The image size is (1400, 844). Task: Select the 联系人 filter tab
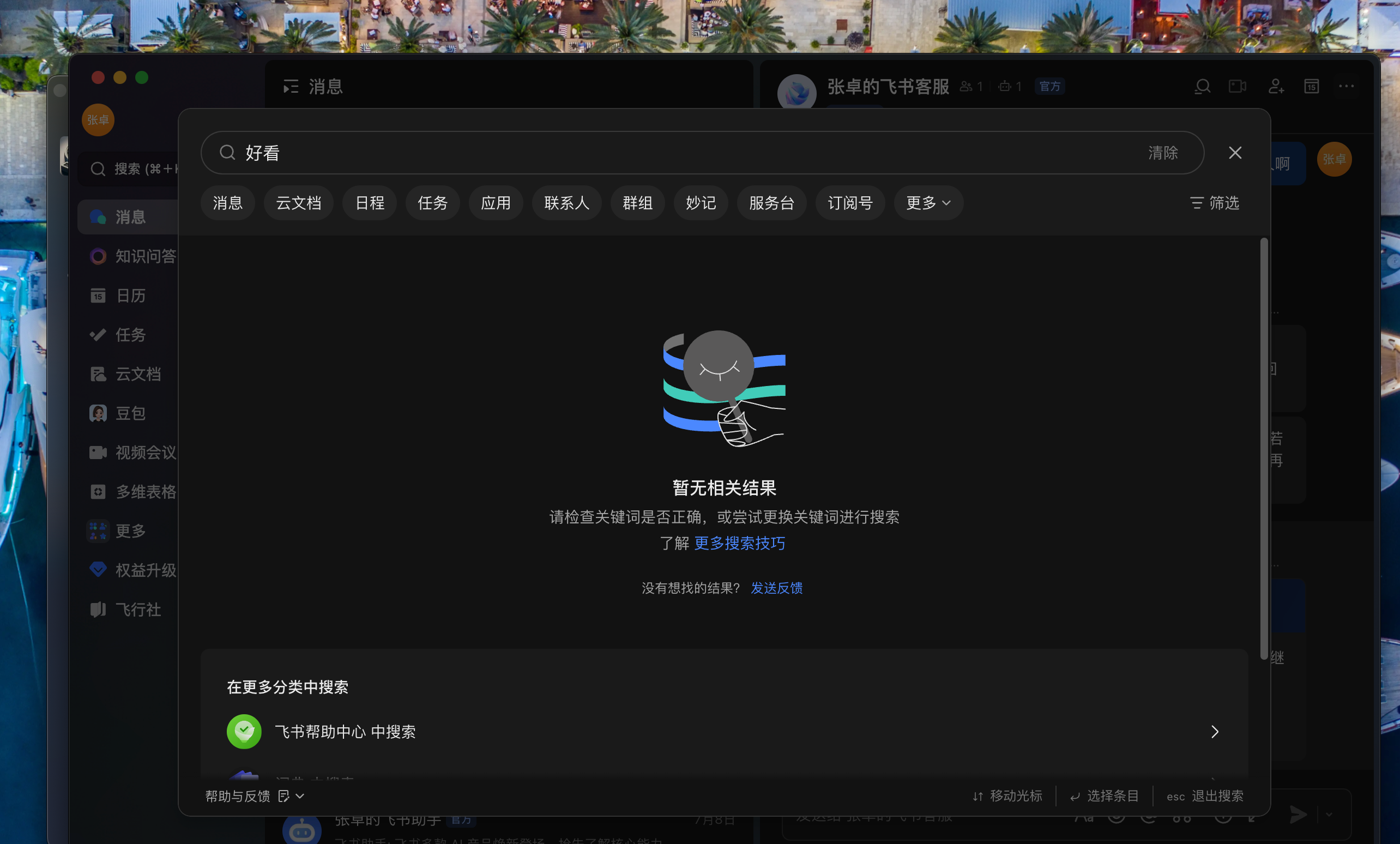(x=566, y=203)
